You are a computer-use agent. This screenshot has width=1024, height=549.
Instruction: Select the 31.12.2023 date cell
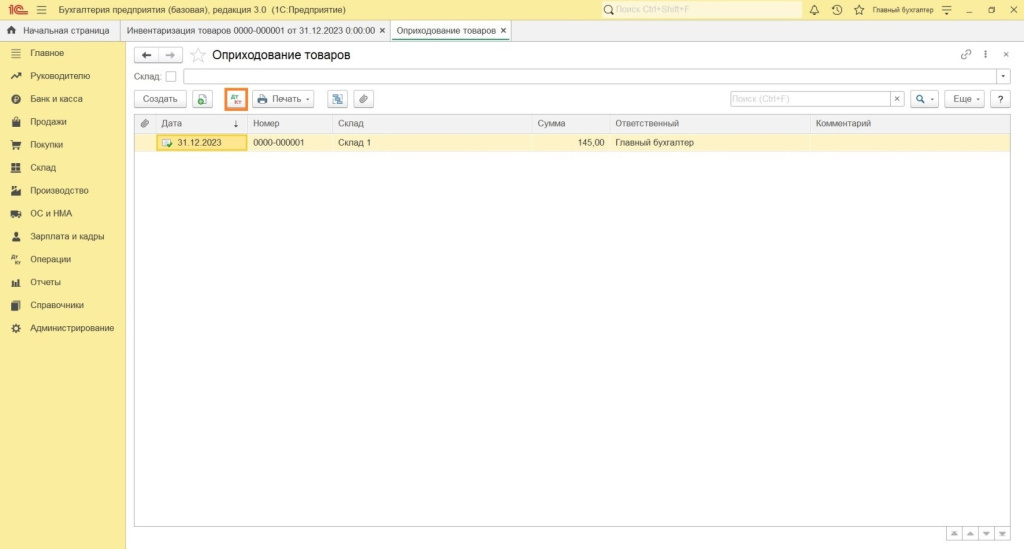coord(201,143)
